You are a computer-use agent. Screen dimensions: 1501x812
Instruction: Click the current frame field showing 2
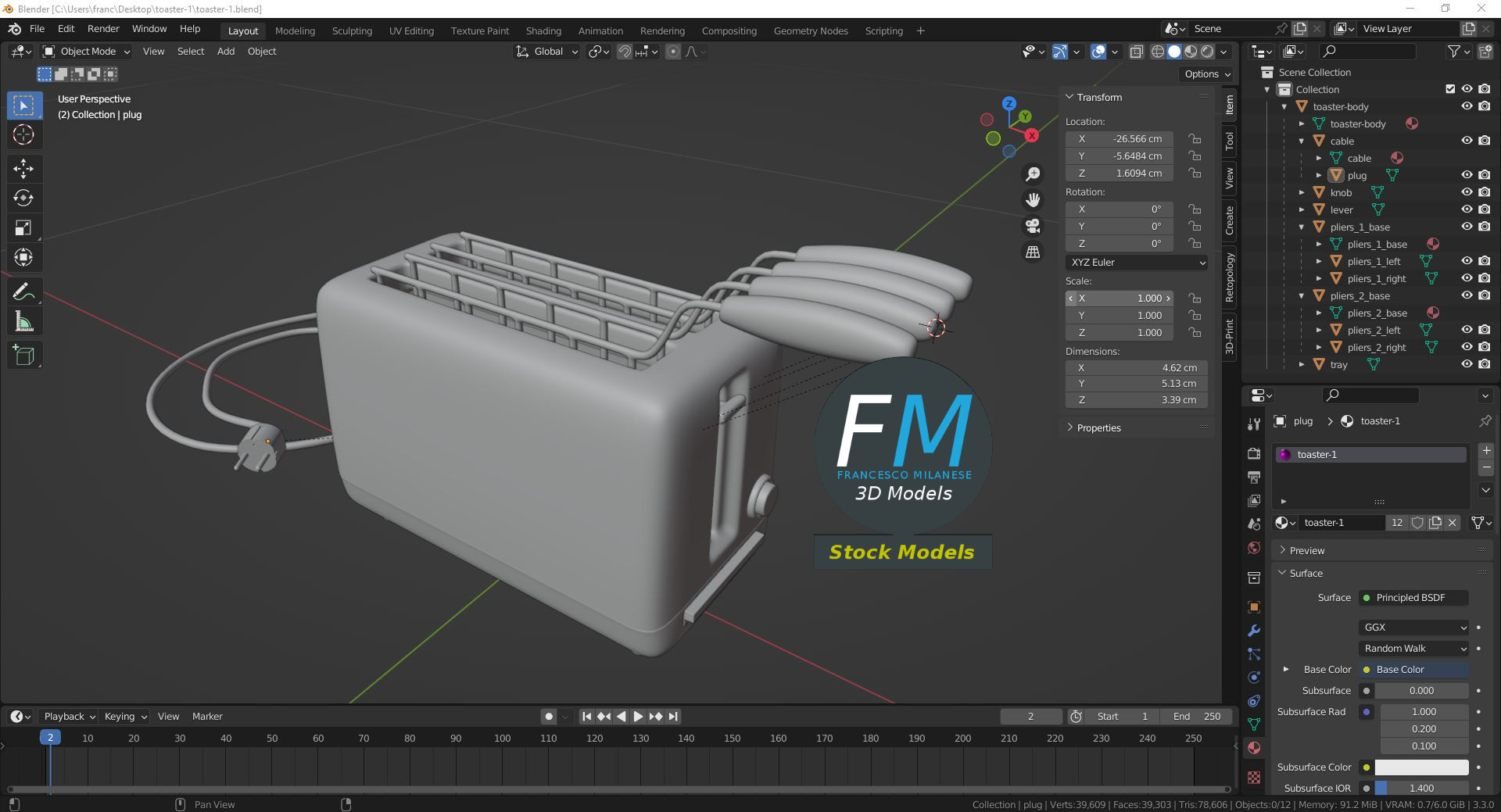(1031, 717)
